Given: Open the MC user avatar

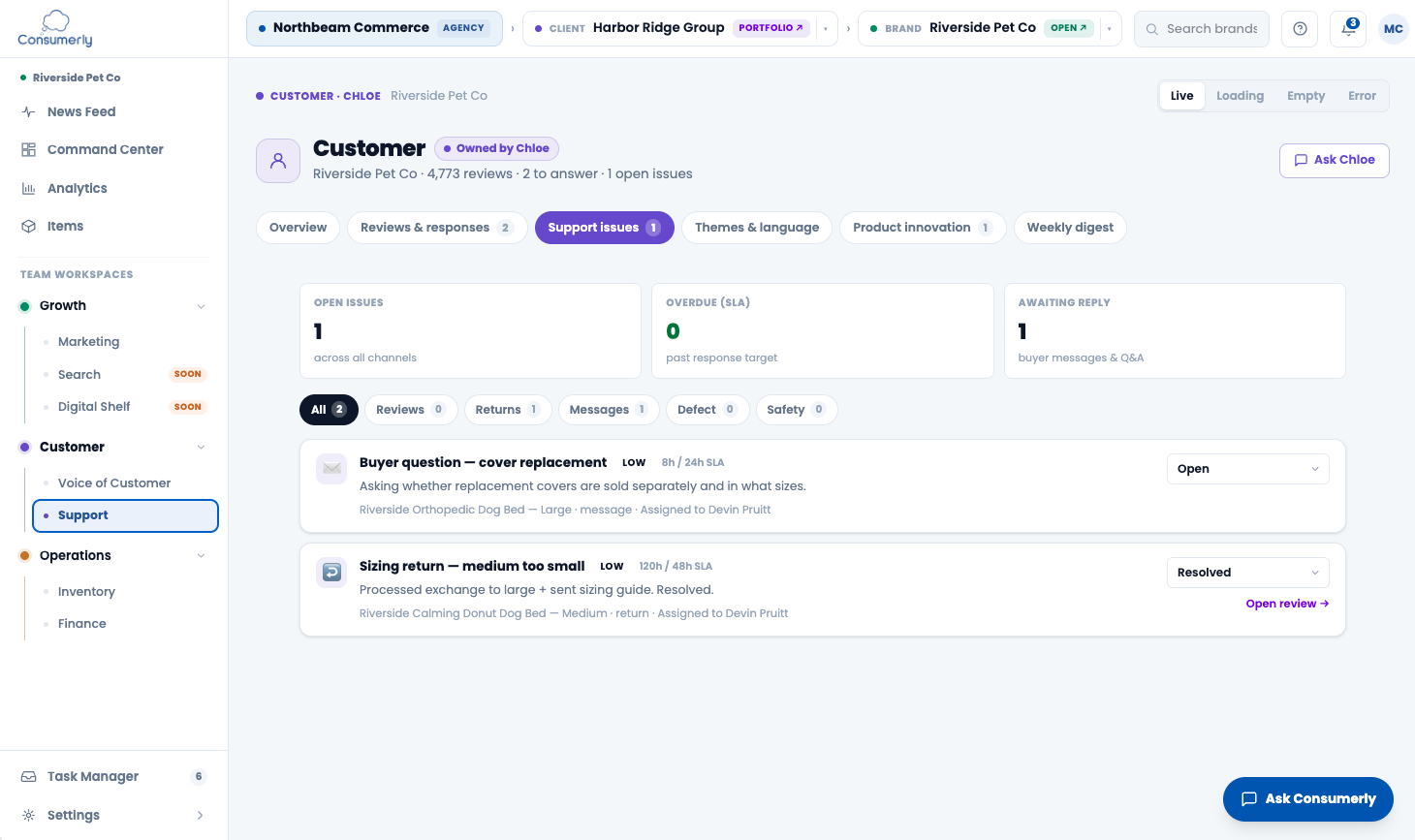Looking at the screenshot, I should [1394, 29].
